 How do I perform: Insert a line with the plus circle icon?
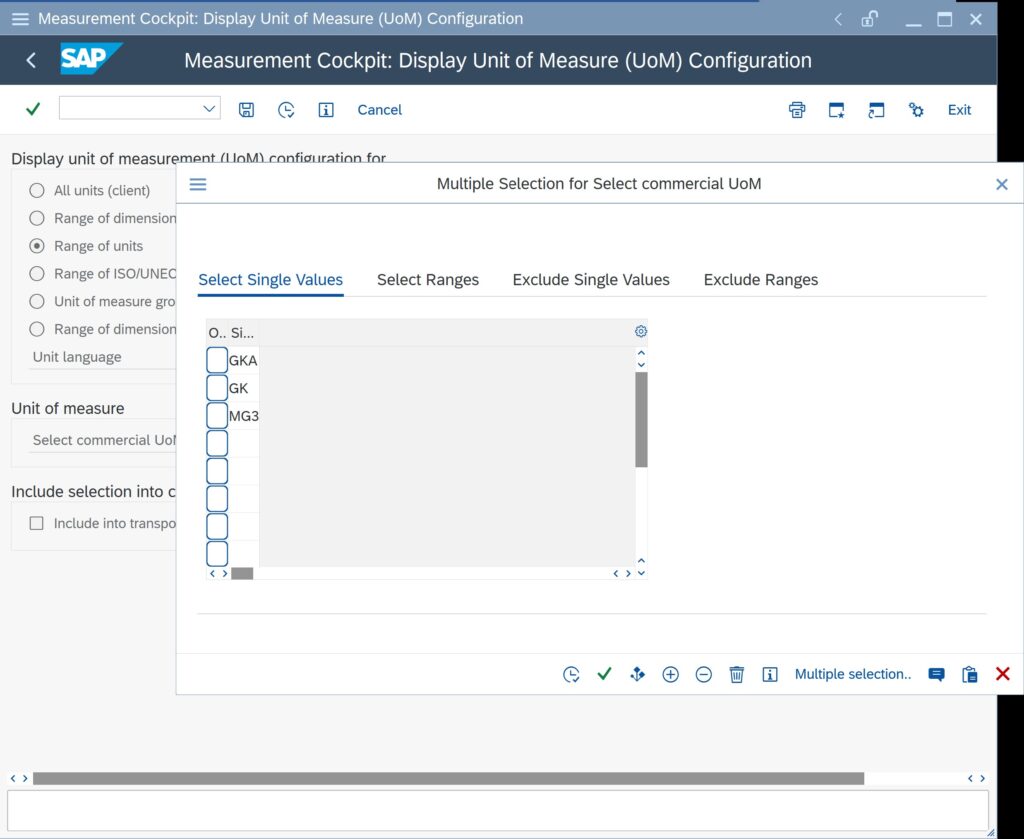[671, 674]
